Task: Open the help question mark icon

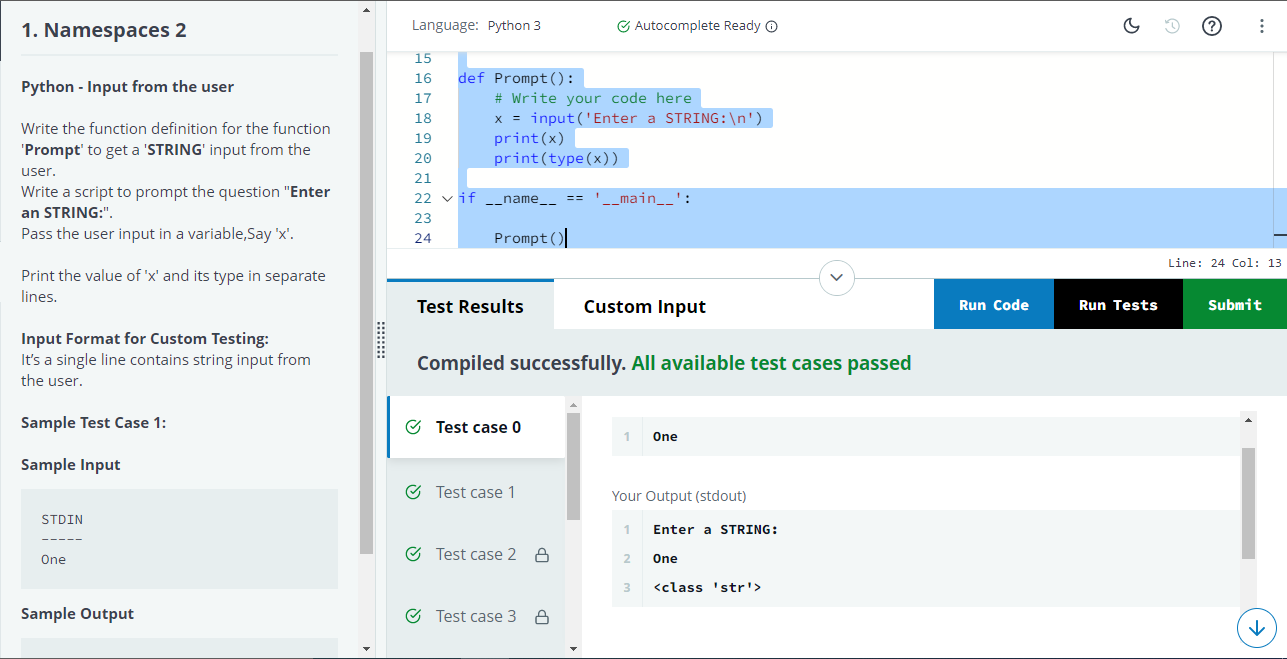Action: 1211,26
